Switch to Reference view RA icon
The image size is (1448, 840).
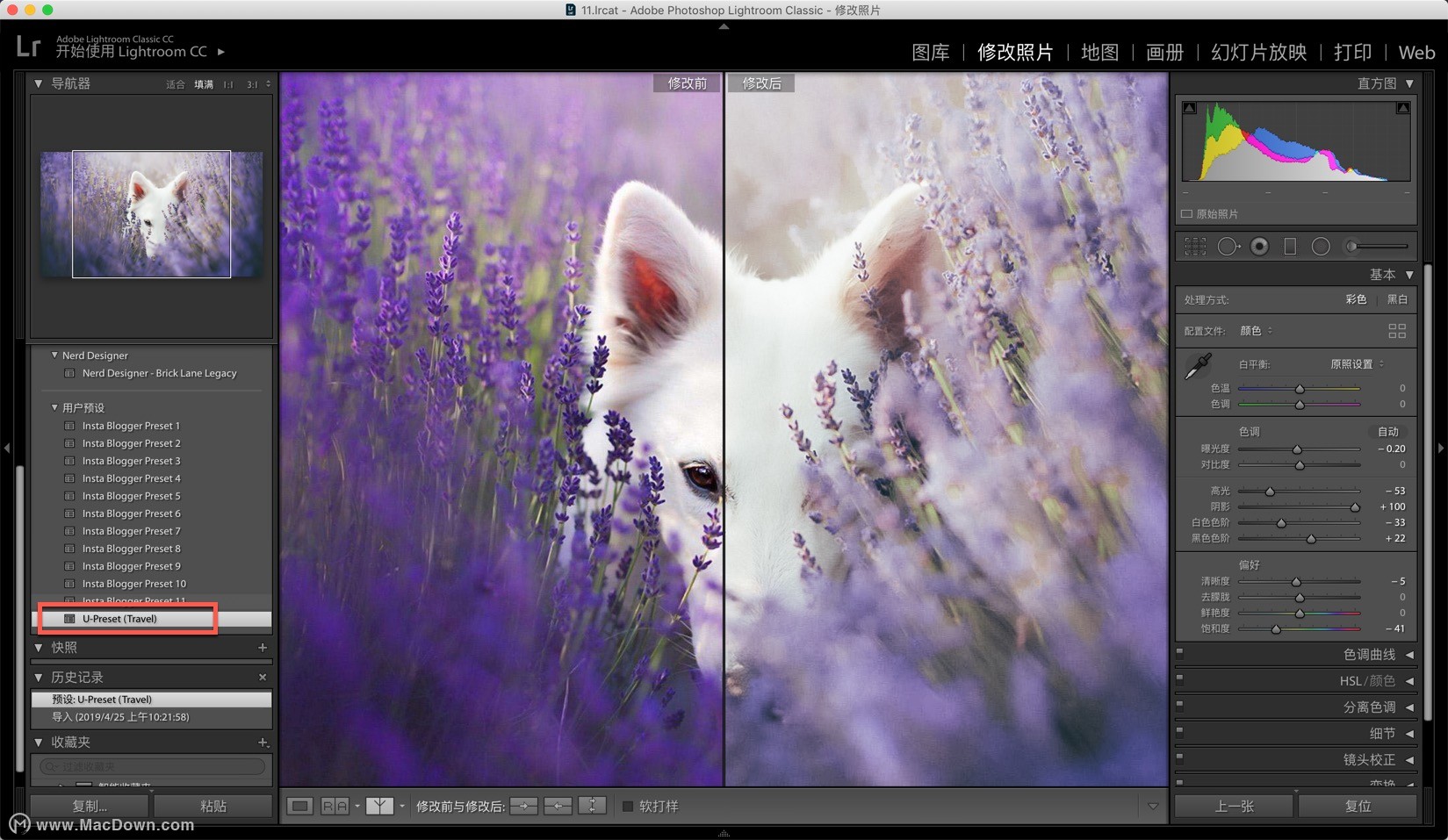tap(335, 806)
